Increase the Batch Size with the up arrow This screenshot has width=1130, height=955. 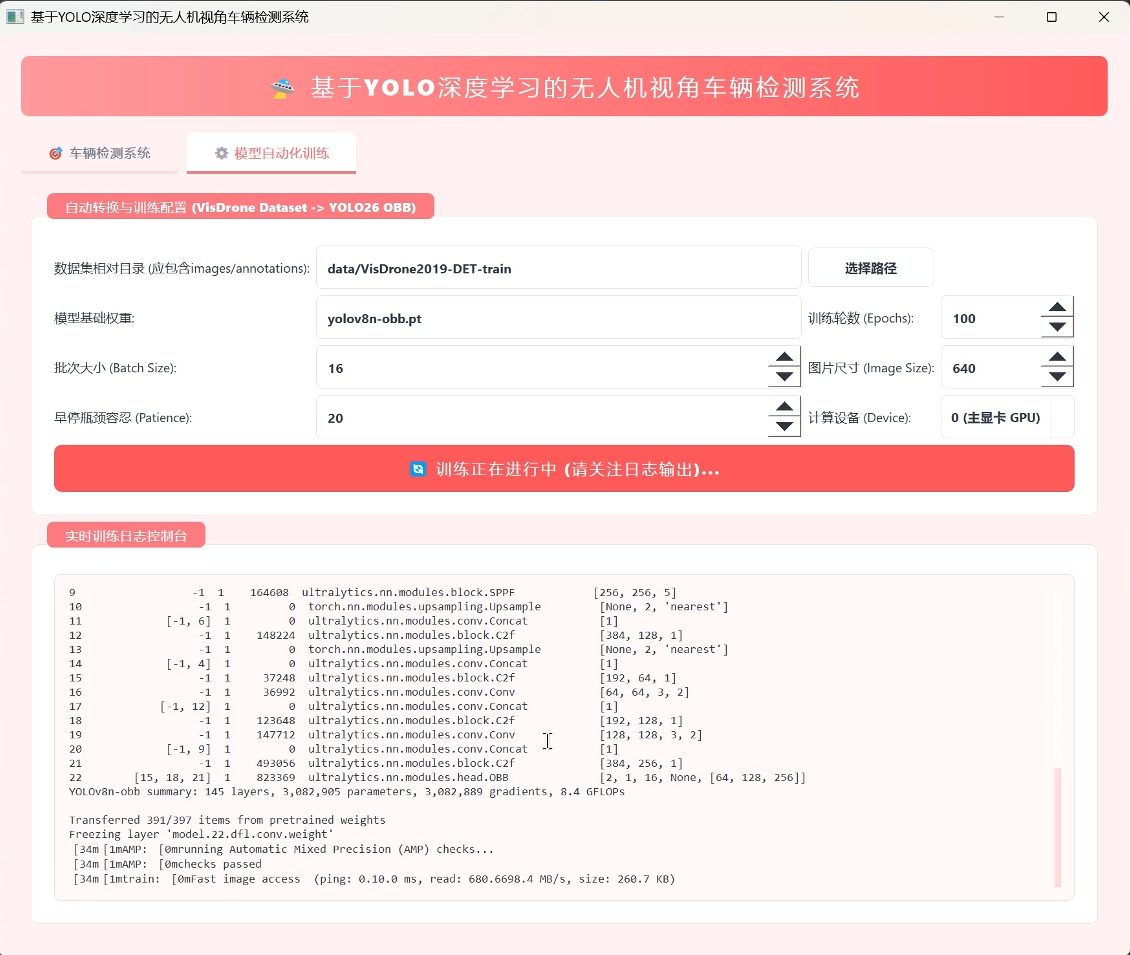[x=785, y=357]
